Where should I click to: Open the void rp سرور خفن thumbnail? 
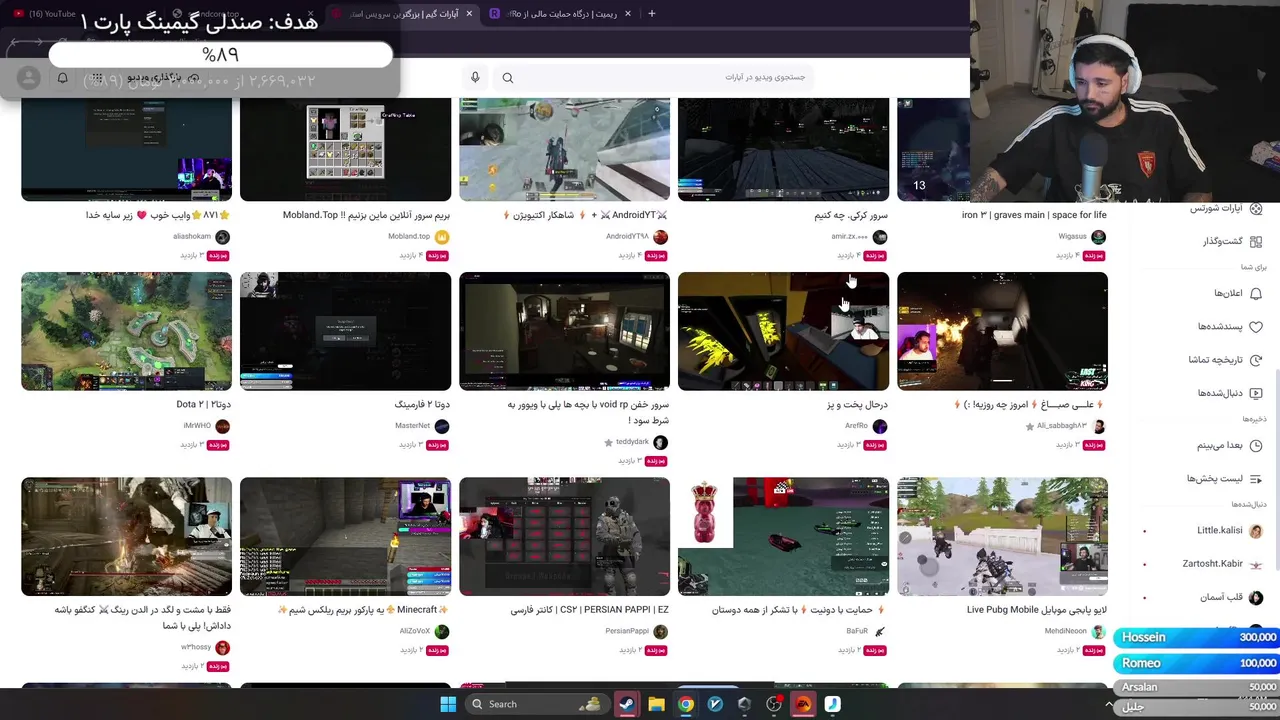564,331
